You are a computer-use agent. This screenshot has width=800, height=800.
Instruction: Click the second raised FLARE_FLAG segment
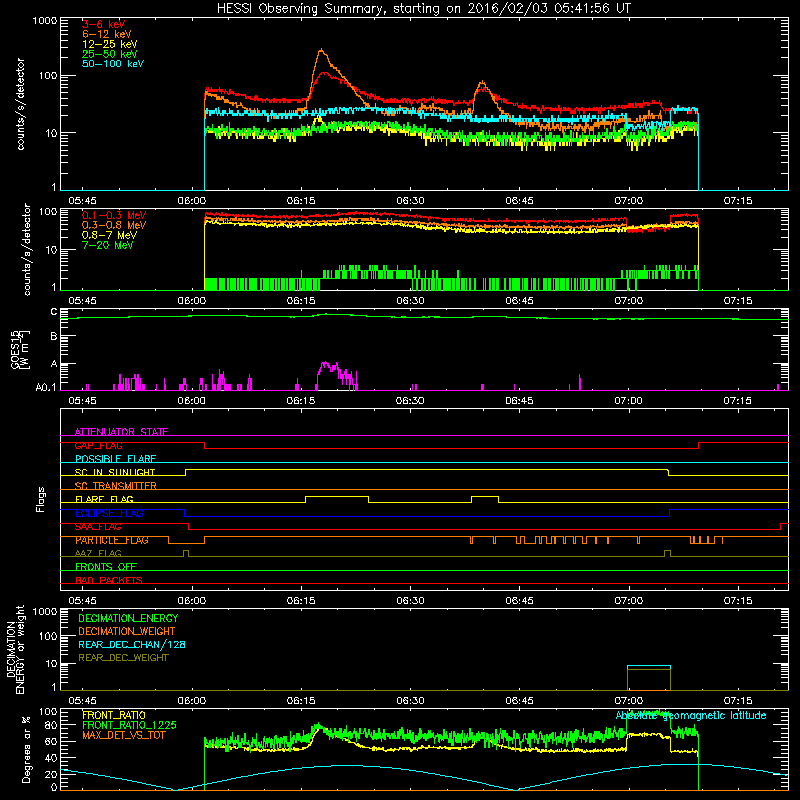(485, 496)
